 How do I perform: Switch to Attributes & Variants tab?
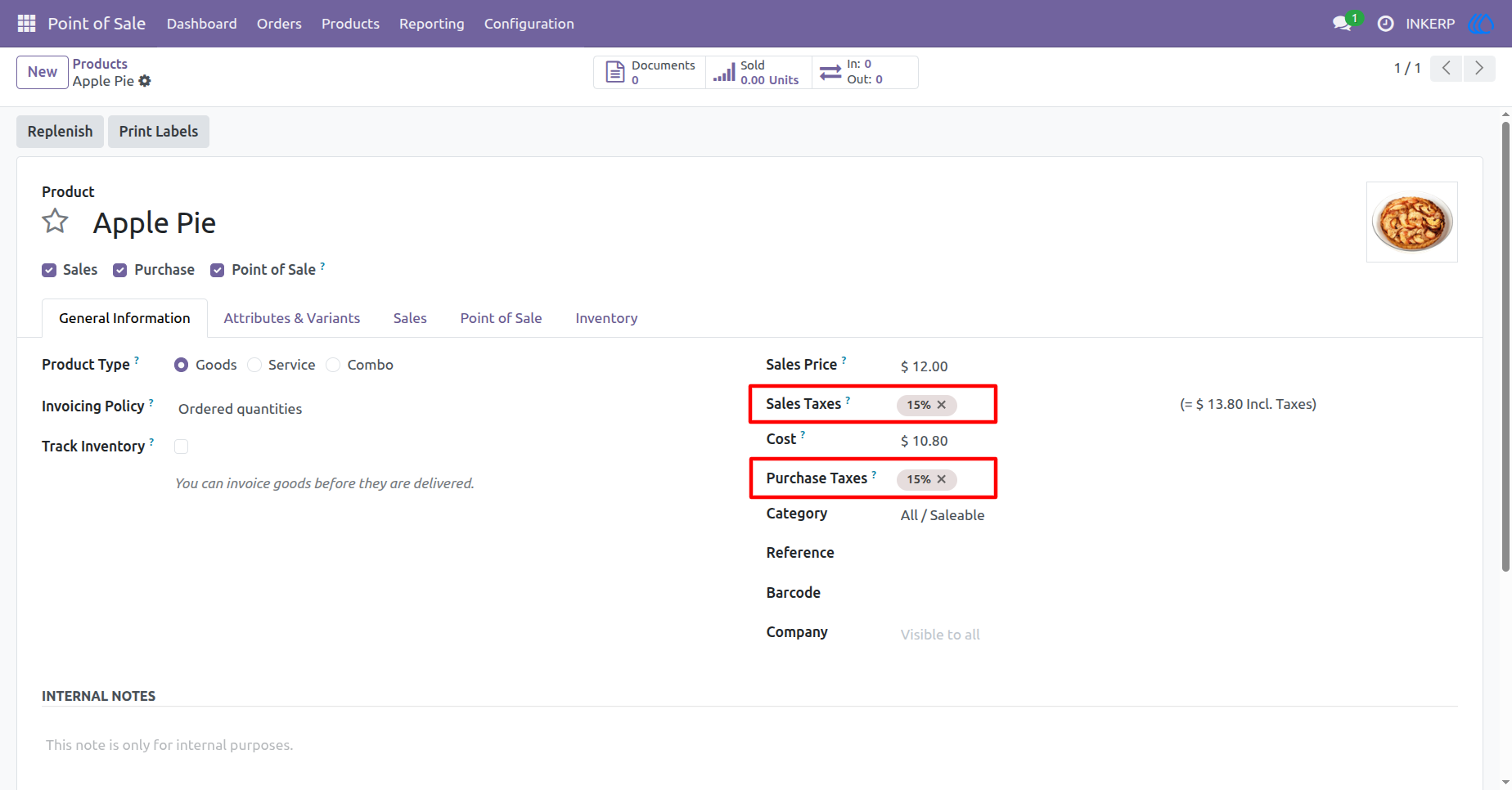pyautogui.click(x=292, y=318)
